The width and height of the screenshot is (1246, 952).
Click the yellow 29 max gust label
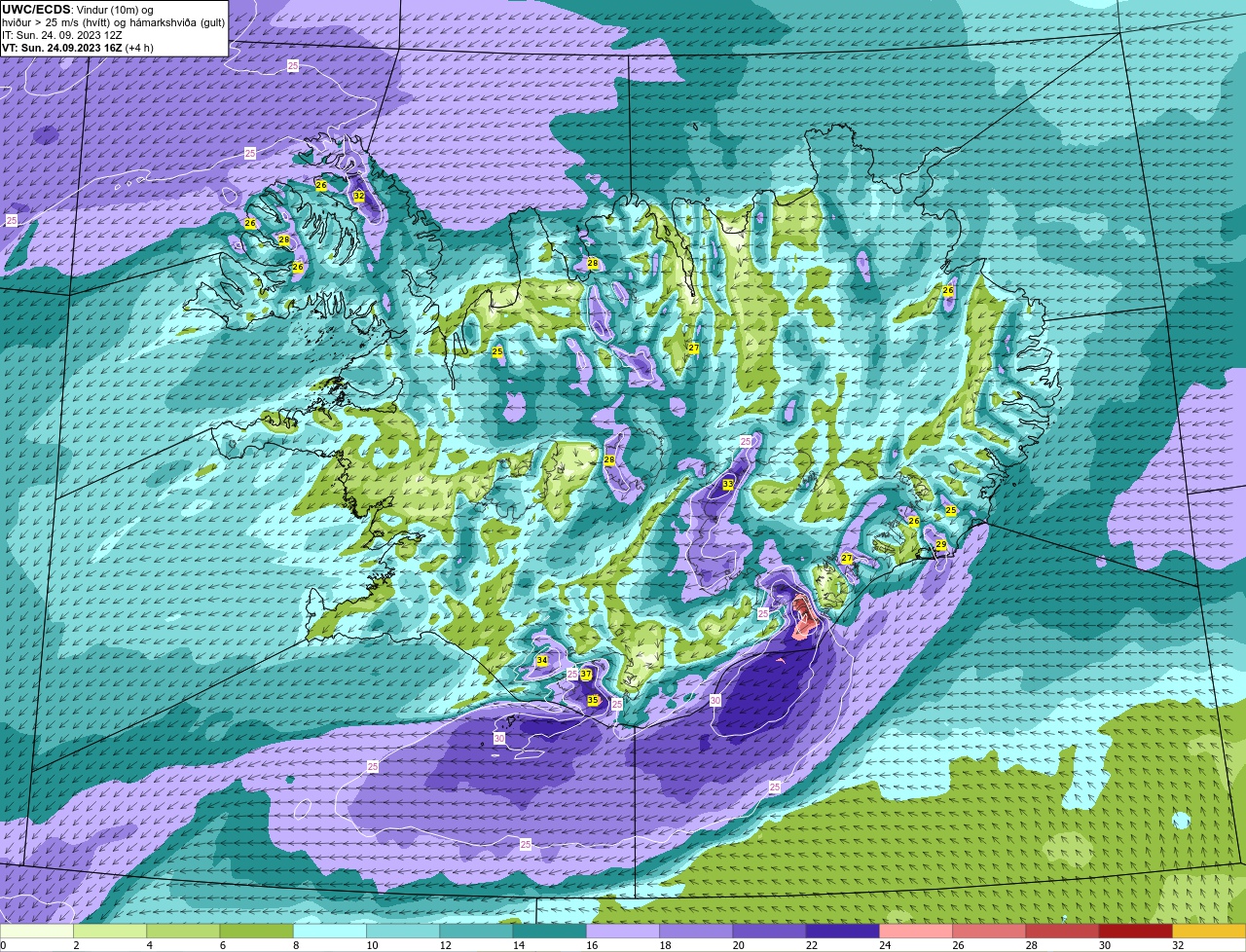pos(941,545)
